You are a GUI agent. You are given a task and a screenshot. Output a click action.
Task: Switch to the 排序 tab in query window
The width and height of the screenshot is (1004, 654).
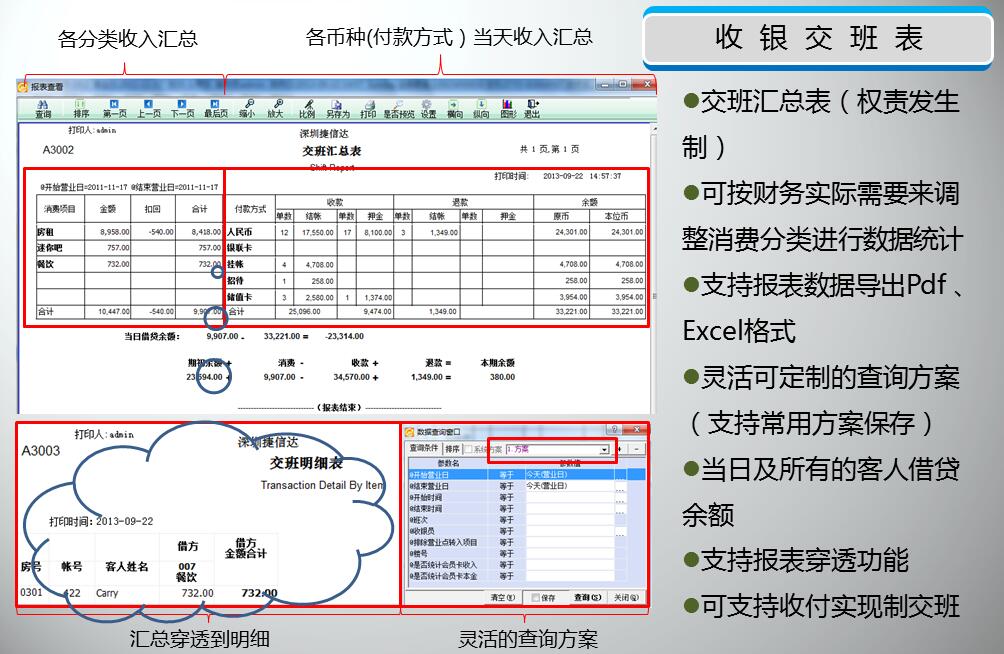click(453, 450)
